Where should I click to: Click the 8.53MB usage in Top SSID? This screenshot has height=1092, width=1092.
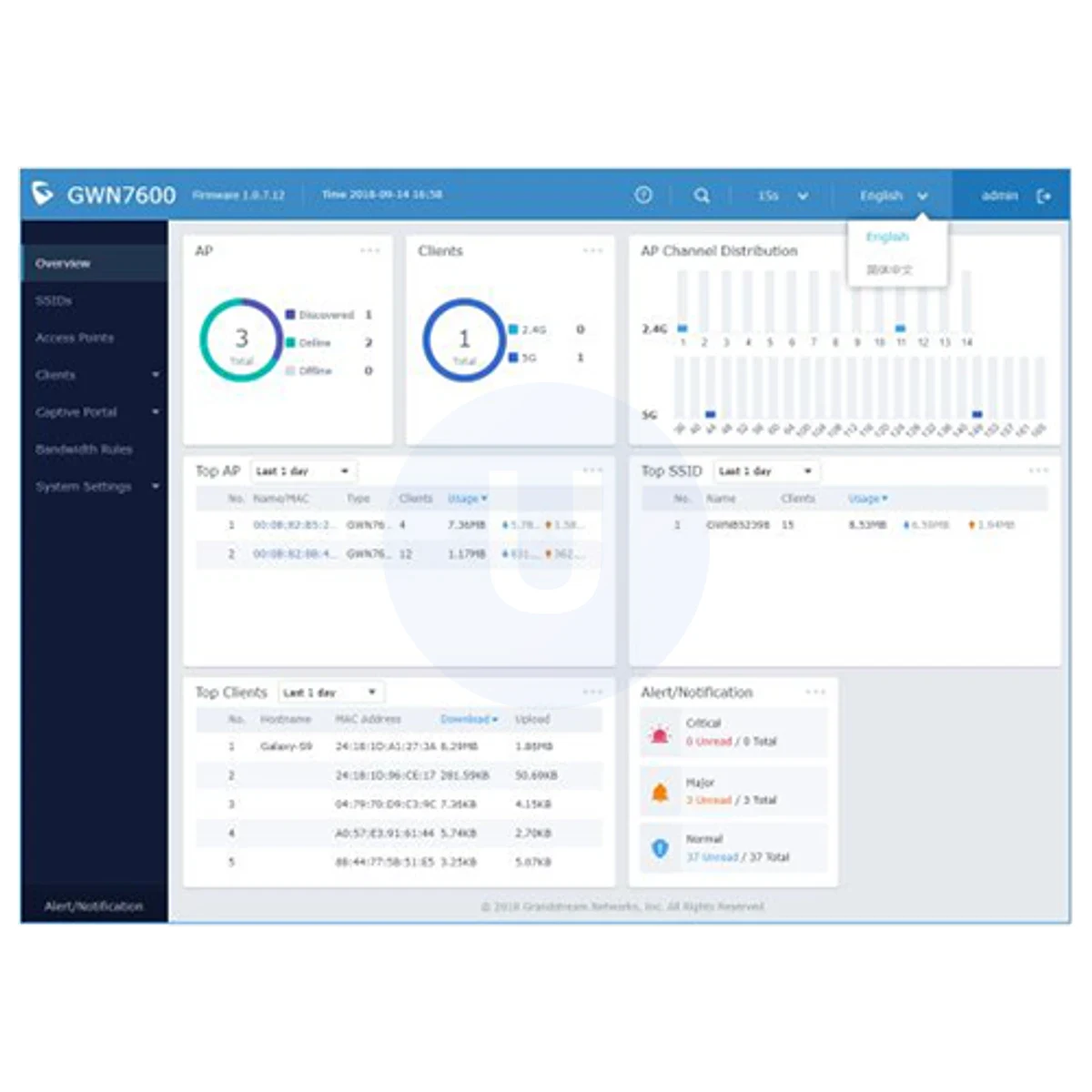866,525
